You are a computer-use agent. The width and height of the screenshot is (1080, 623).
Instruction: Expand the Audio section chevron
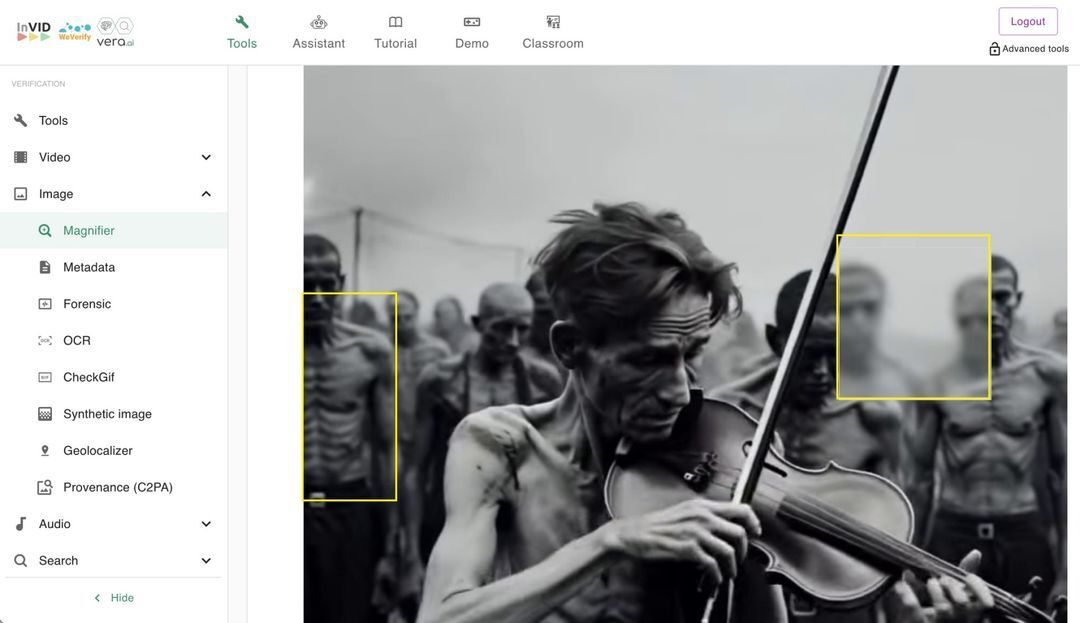206,524
